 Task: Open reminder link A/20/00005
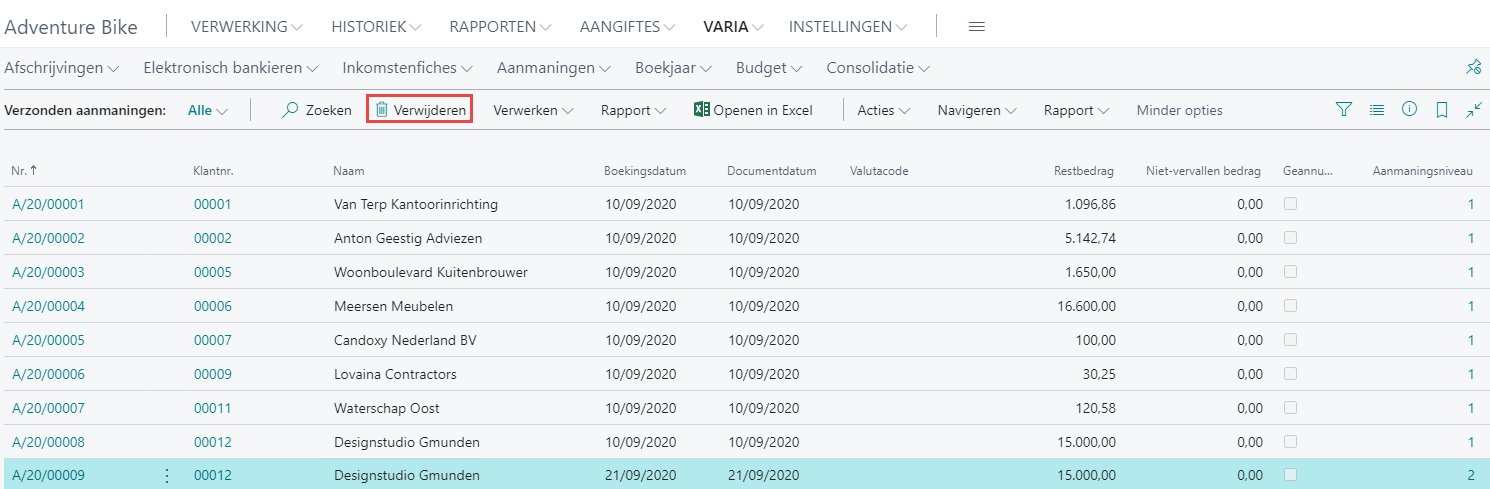coord(48,340)
